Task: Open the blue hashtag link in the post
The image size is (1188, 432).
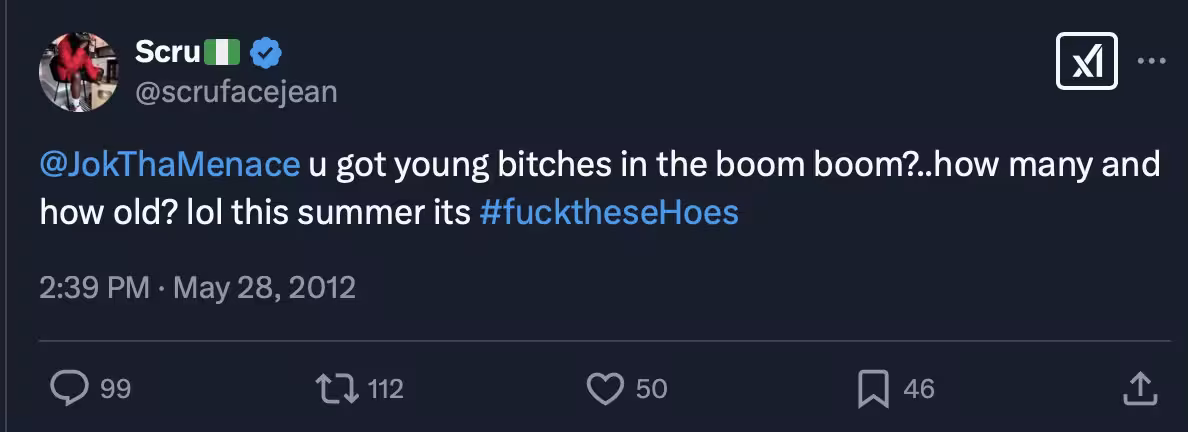Action: pyautogui.click(x=609, y=212)
